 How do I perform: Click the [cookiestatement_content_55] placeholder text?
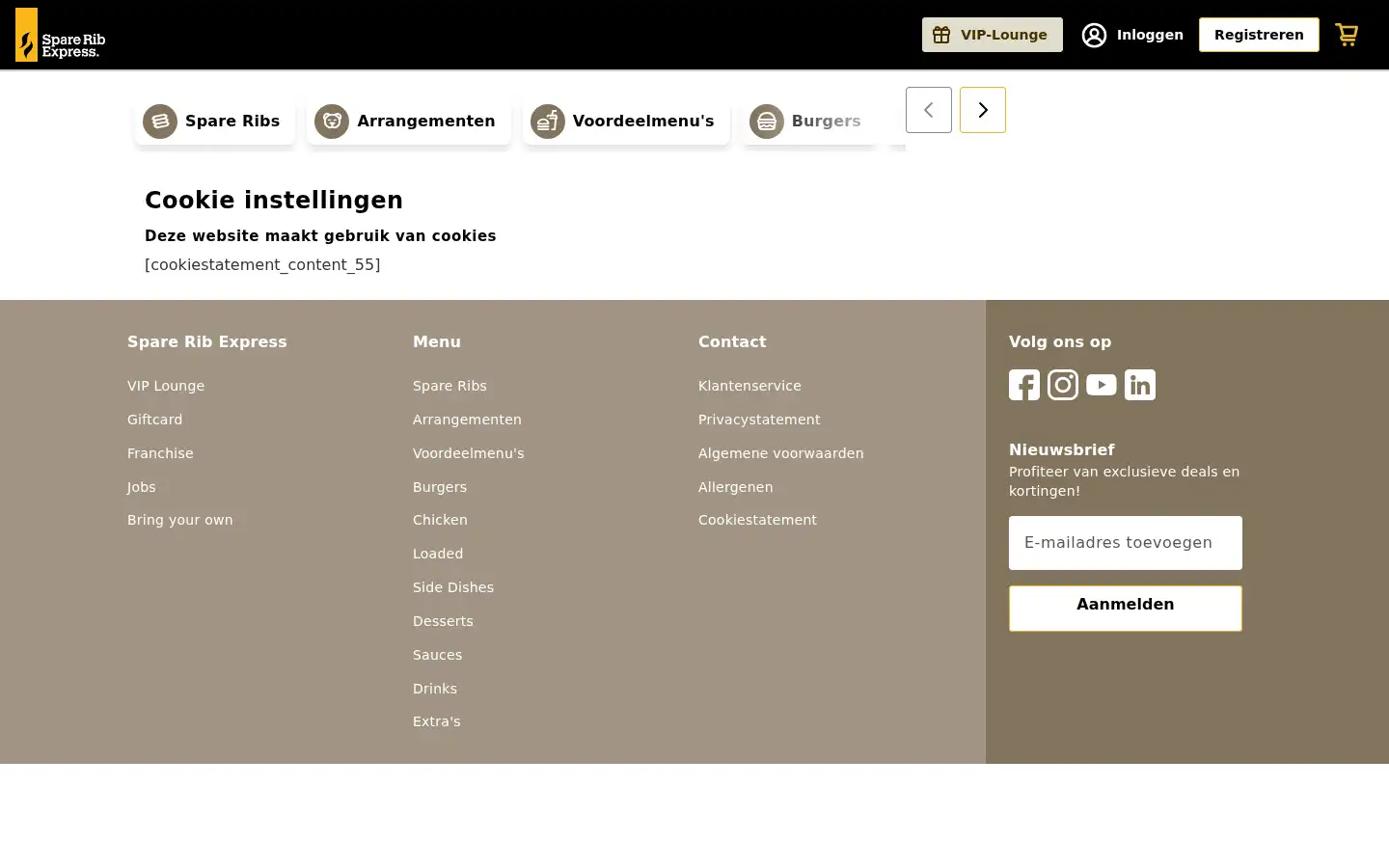pos(262,264)
